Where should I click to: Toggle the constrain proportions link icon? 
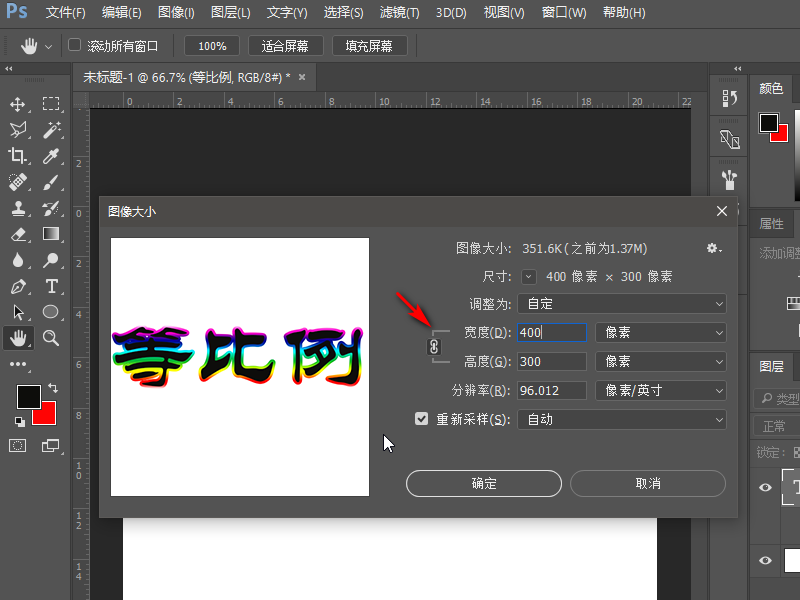pyautogui.click(x=434, y=347)
